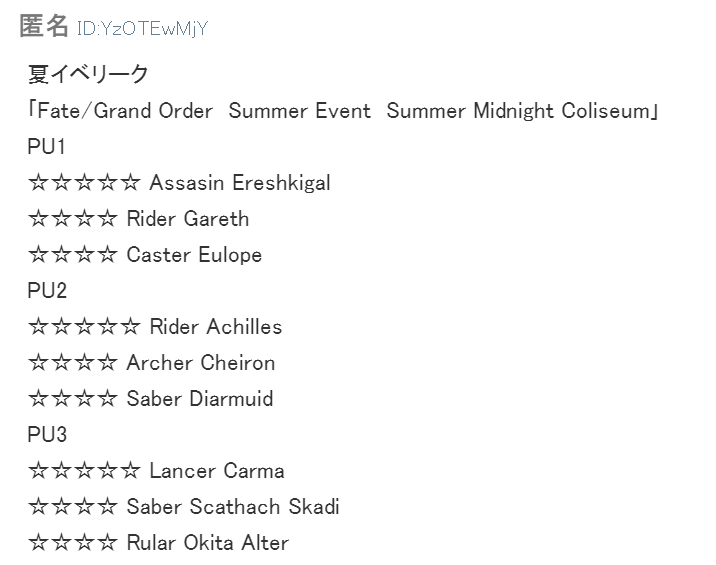Click the Assasin Ereshkigal line
This screenshot has height=565, width=716.
179,183
